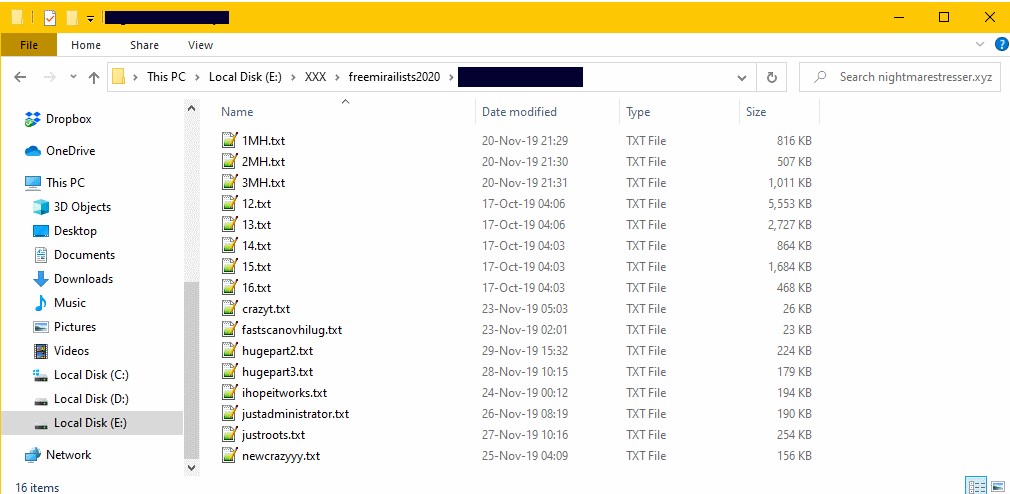
Task: Navigate to XXX folder in breadcrumb
Action: [x=315, y=77]
